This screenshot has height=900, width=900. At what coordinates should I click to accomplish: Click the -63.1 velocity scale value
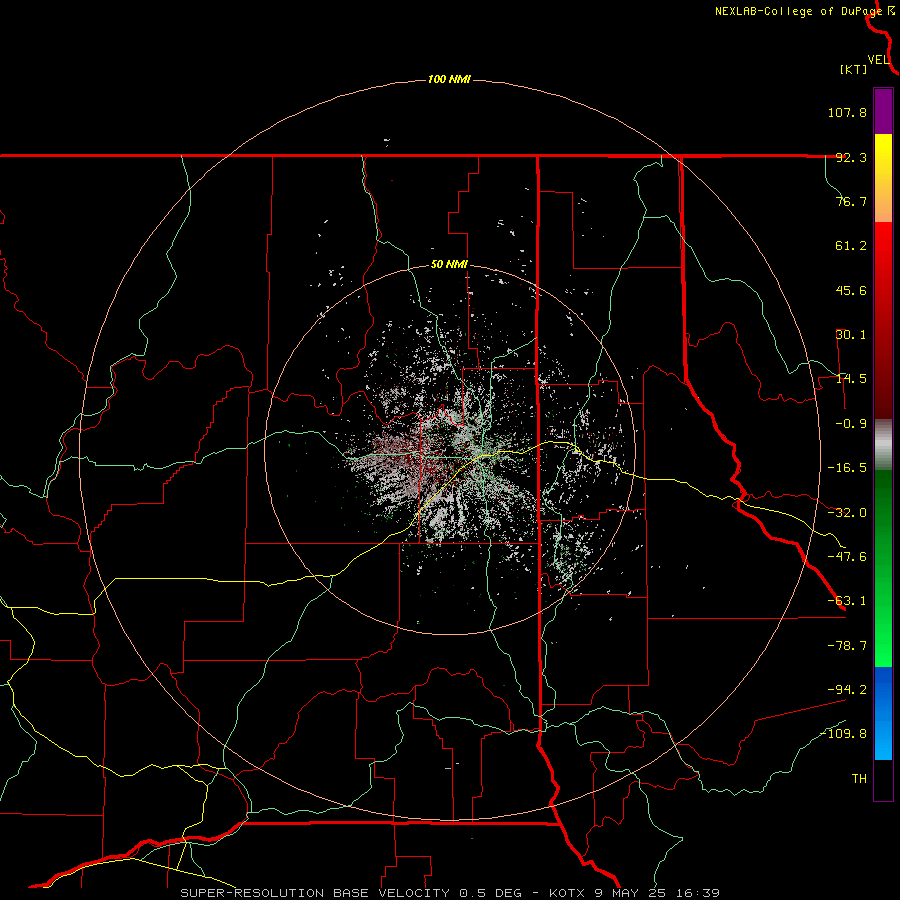click(847, 601)
